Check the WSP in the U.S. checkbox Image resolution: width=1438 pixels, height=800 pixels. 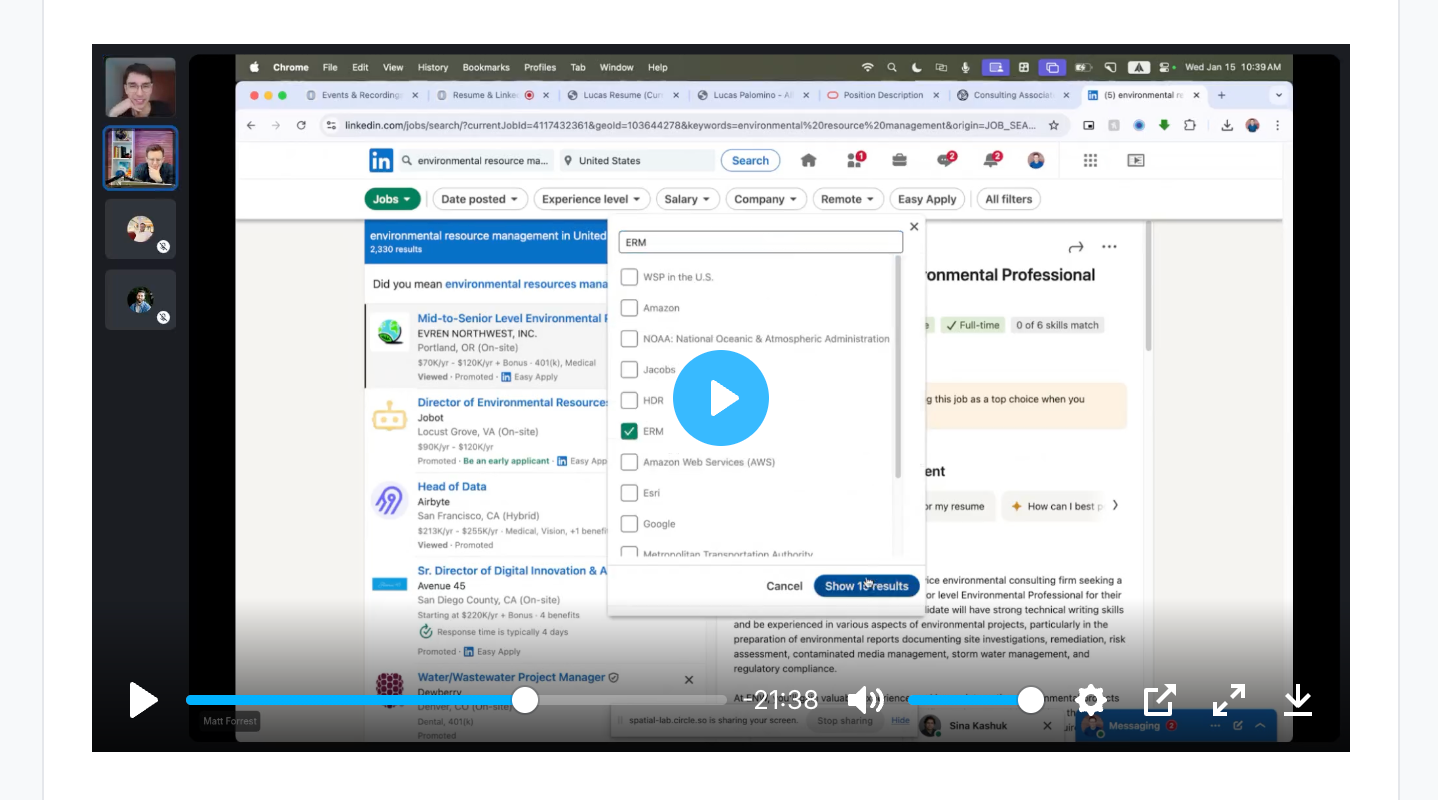[629, 277]
